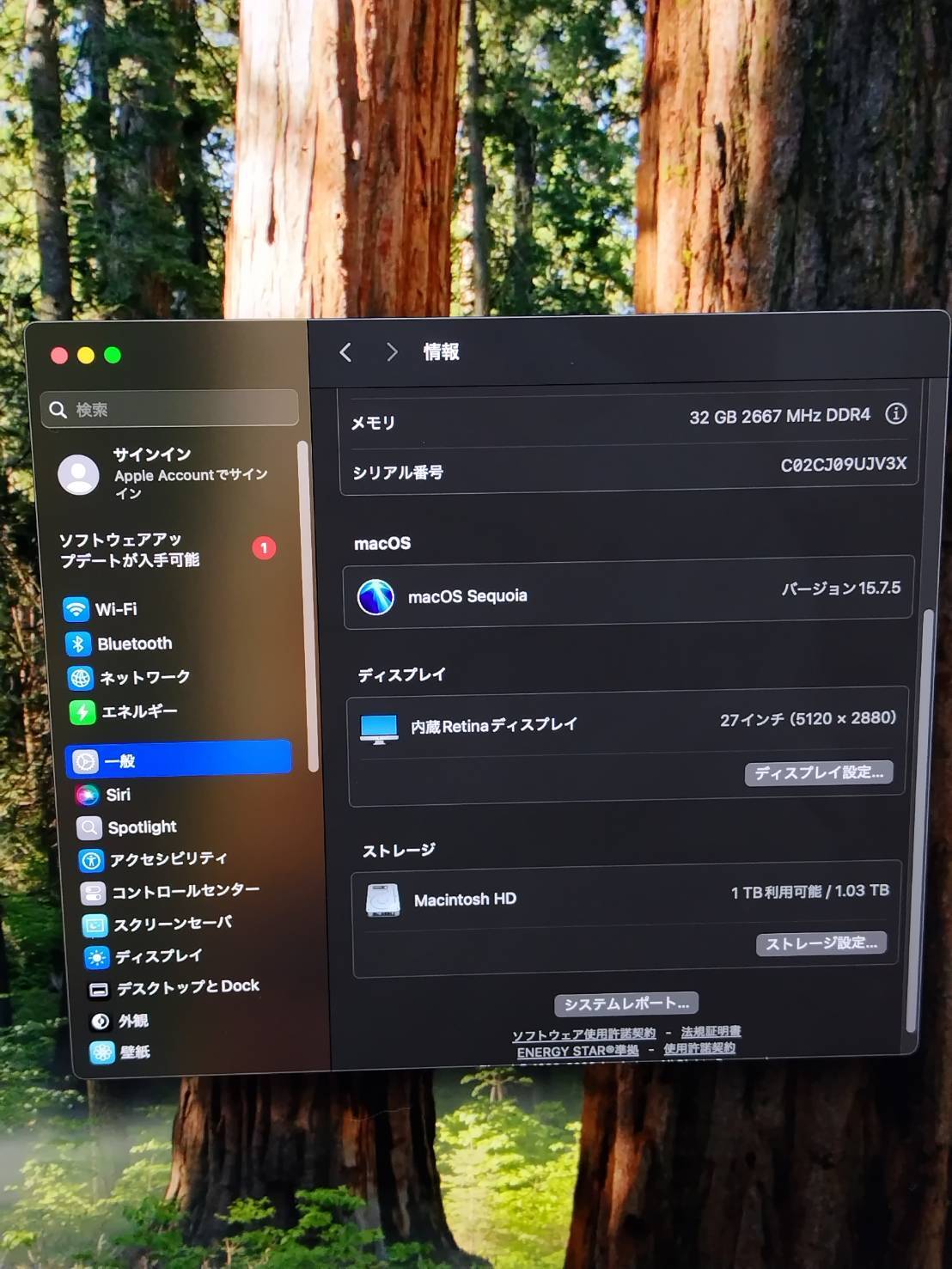Go forward with the right chevron
This screenshot has height=1269, width=952.
[x=392, y=352]
